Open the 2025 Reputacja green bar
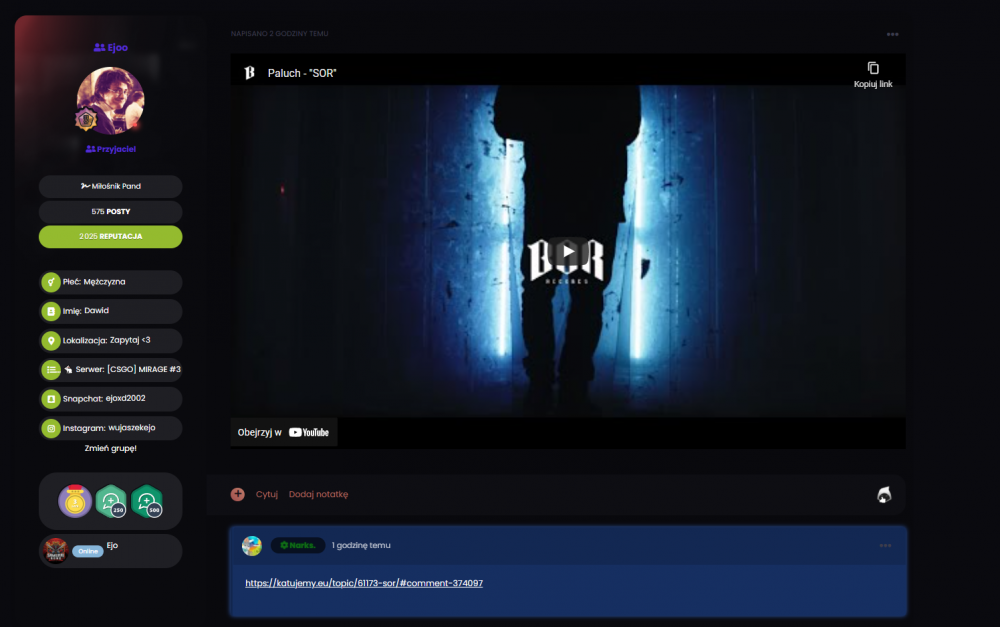Viewport: 1000px width, 627px height. 110,237
